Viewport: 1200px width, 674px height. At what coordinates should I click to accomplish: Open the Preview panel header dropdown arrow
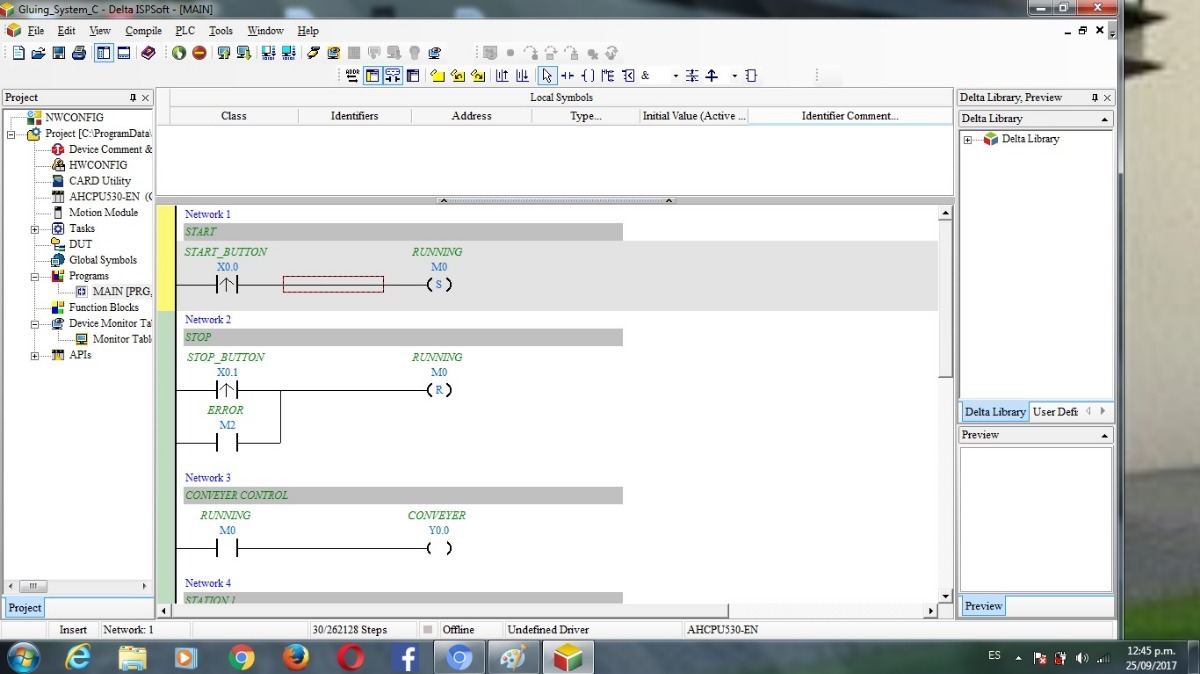pos(1104,436)
